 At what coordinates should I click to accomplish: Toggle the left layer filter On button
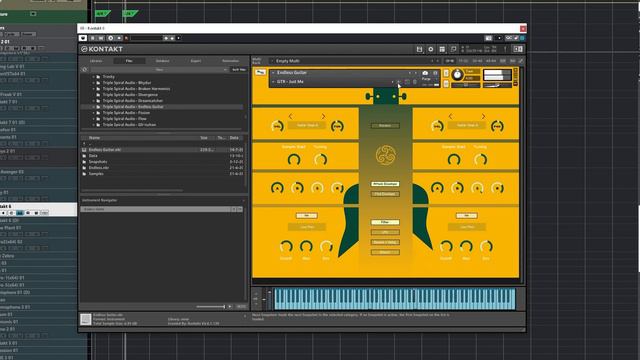click(x=307, y=216)
